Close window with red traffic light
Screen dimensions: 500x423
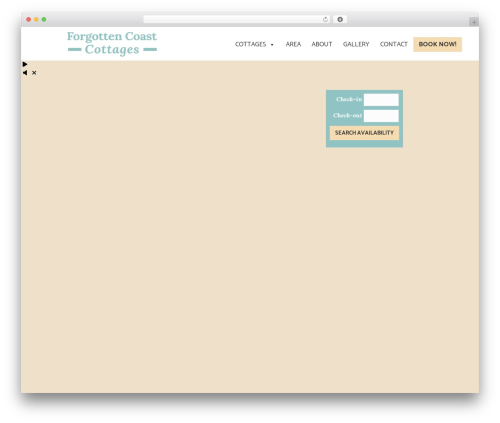pos(29,20)
